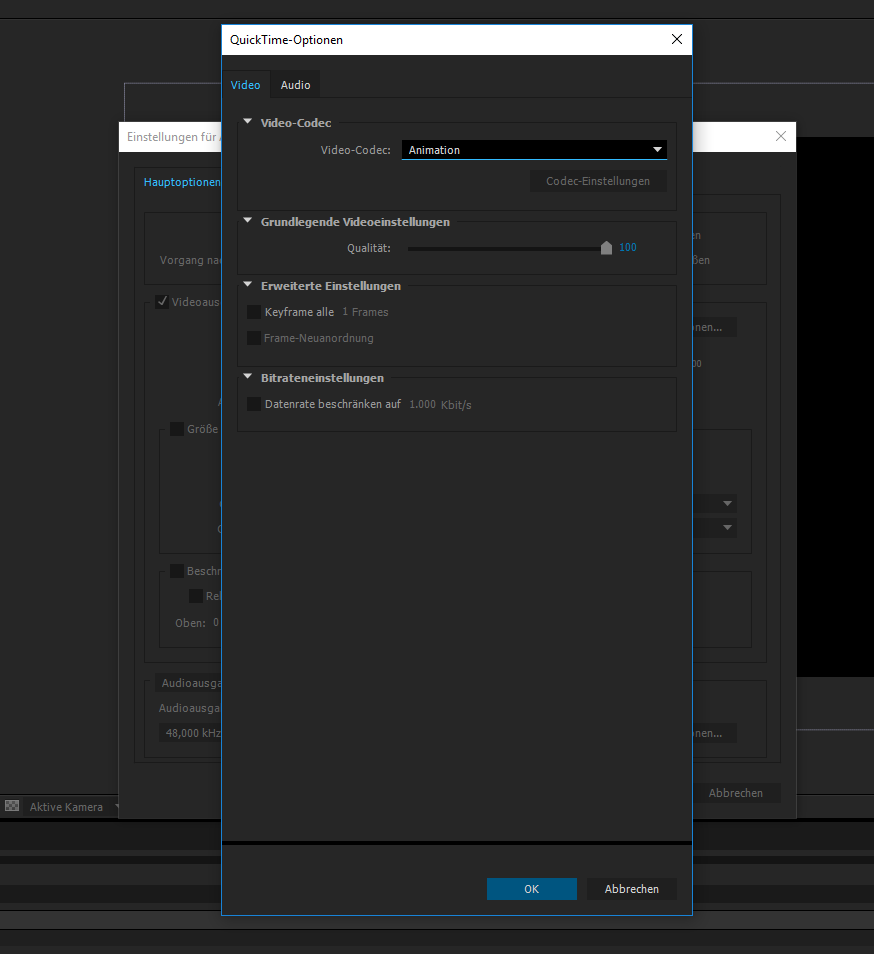Enable Datenrate beschränken auf checkbox

coord(254,404)
